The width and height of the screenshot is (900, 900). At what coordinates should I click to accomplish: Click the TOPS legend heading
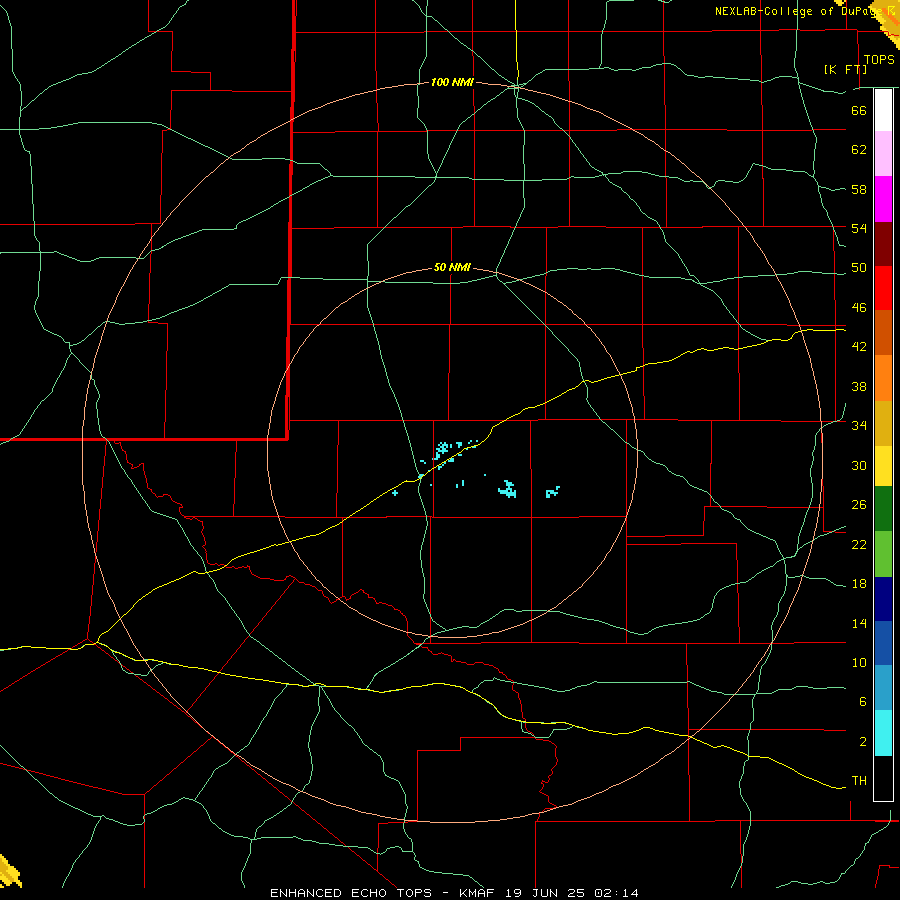879,60
